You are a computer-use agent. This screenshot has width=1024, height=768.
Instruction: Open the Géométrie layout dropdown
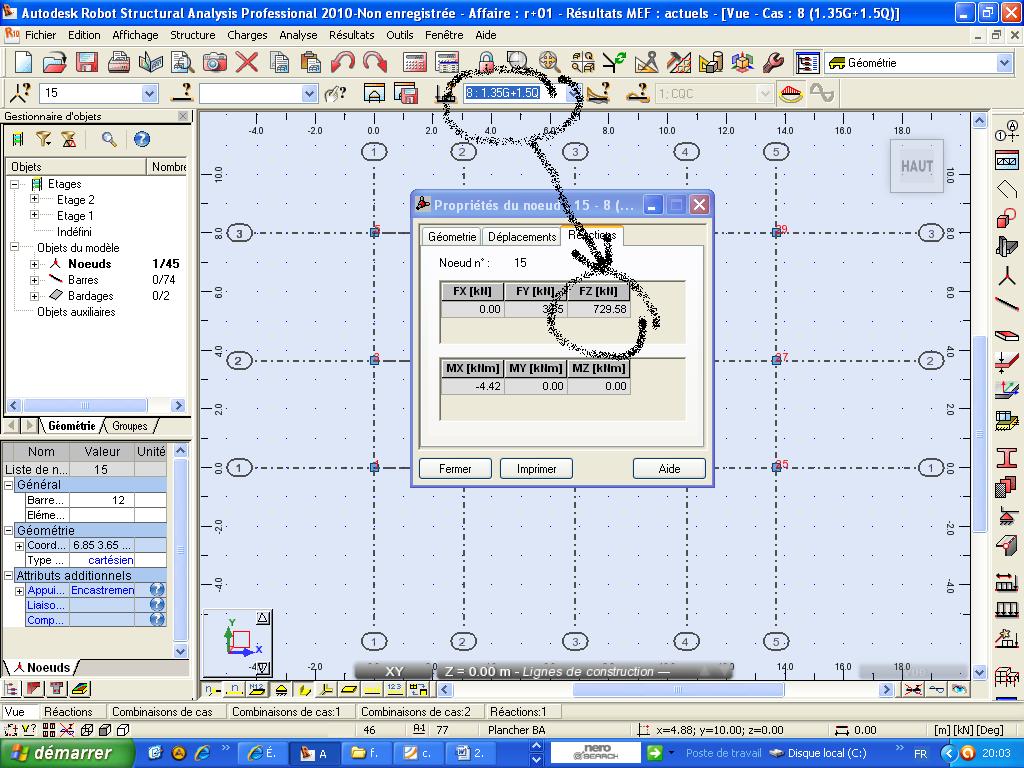1004,63
